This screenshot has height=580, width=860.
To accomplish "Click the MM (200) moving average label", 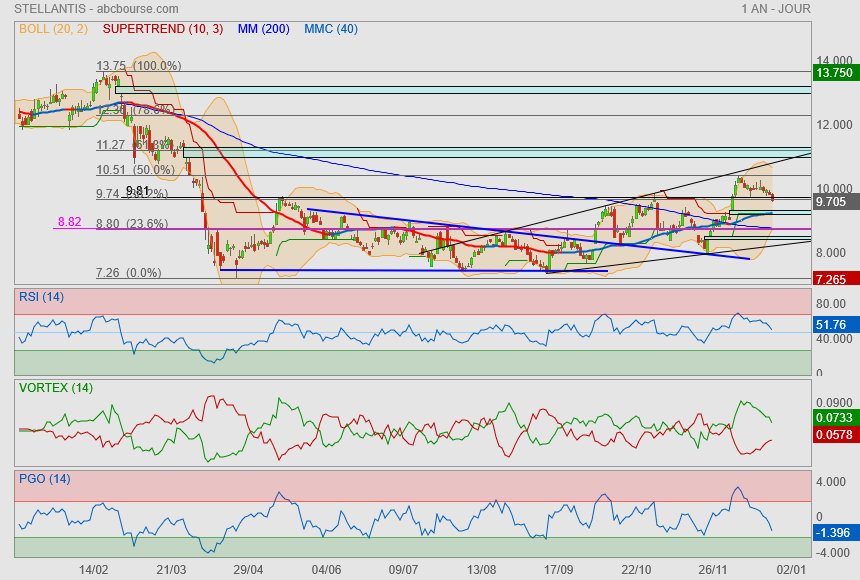I will [263, 29].
